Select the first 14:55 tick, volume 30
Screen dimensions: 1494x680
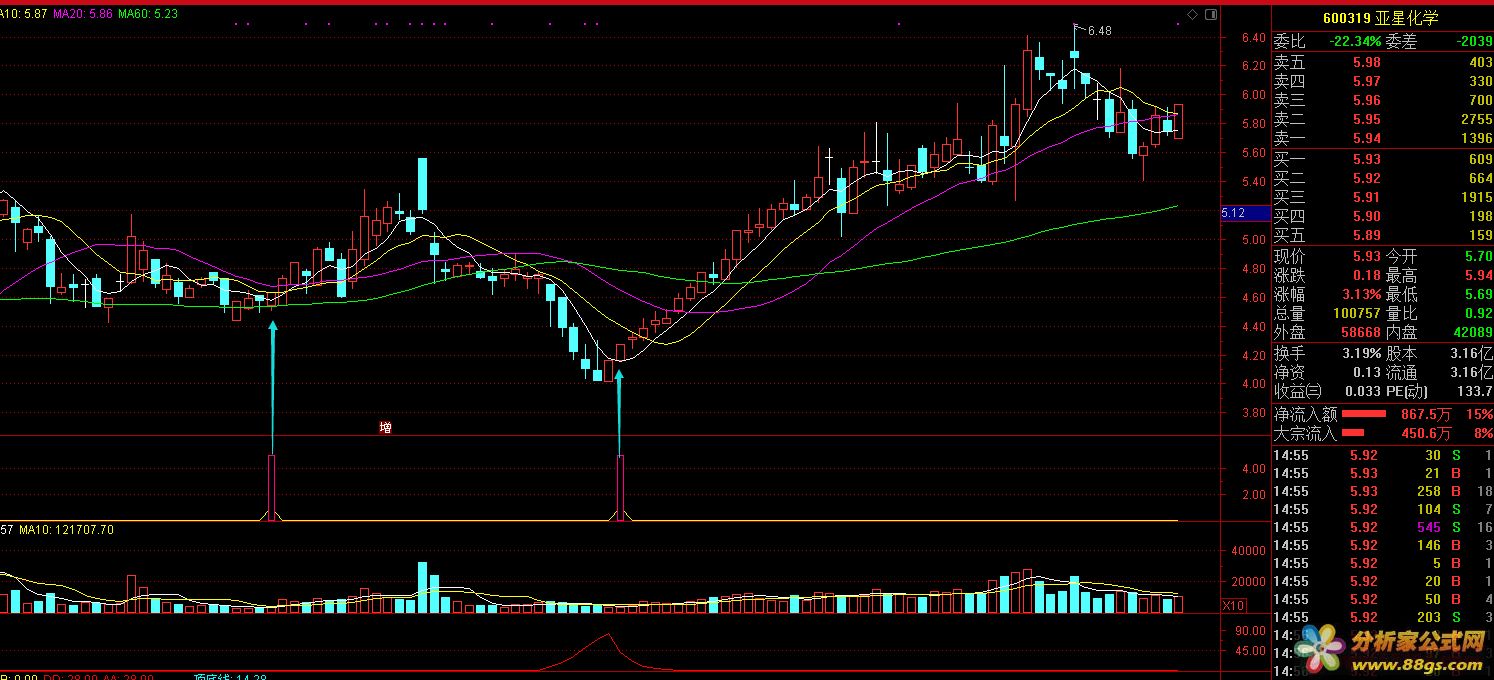click(x=1383, y=455)
